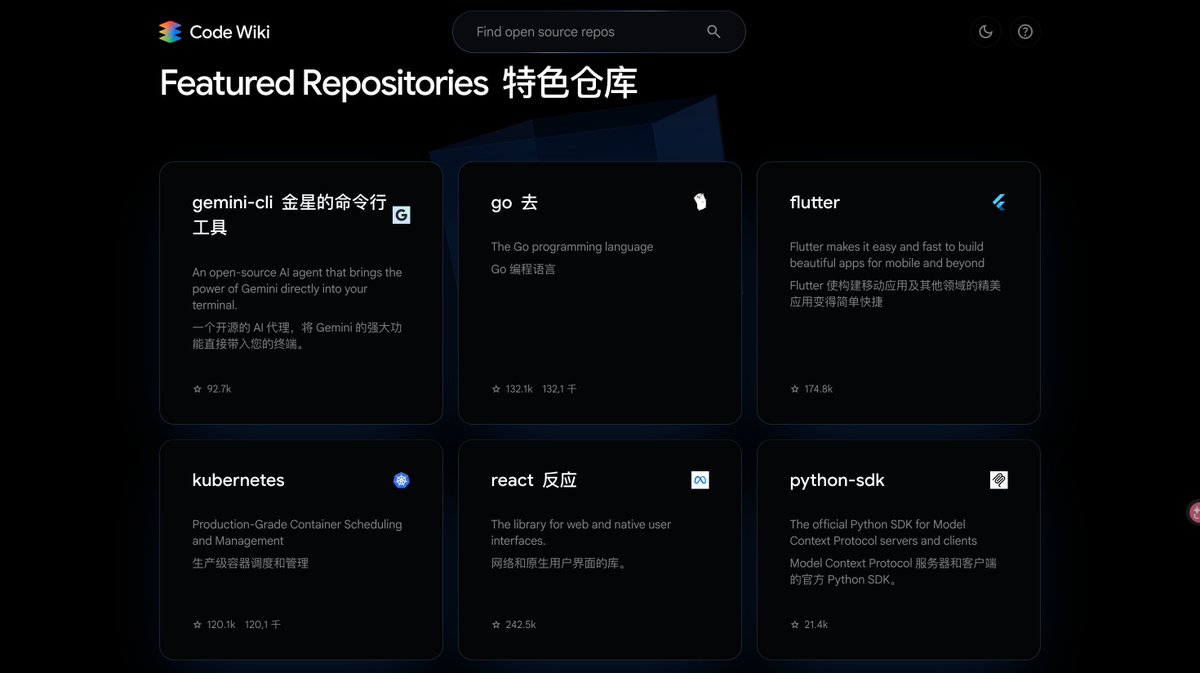Click the Kubernetes wheel icon
Viewport: 1200px width, 673px height.
[x=401, y=480]
